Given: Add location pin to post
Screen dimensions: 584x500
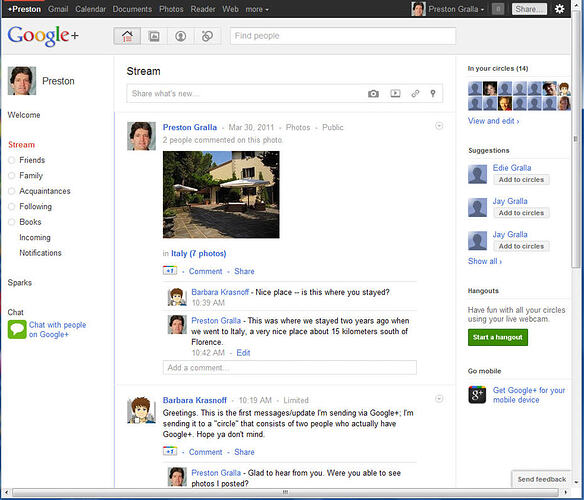Looking at the screenshot, I should pos(433,93).
